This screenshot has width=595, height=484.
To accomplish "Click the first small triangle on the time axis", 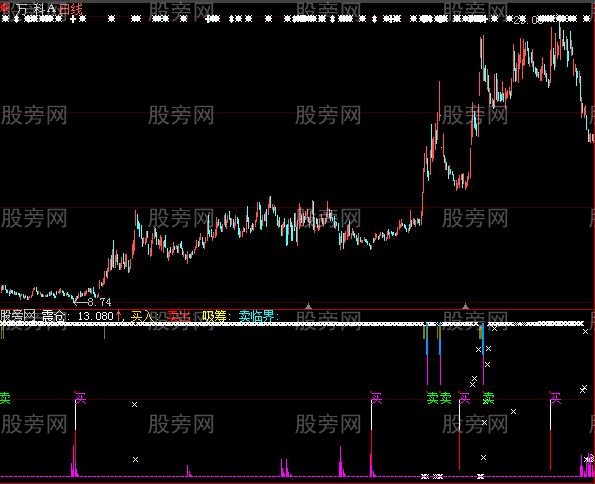I will (x=309, y=306).
